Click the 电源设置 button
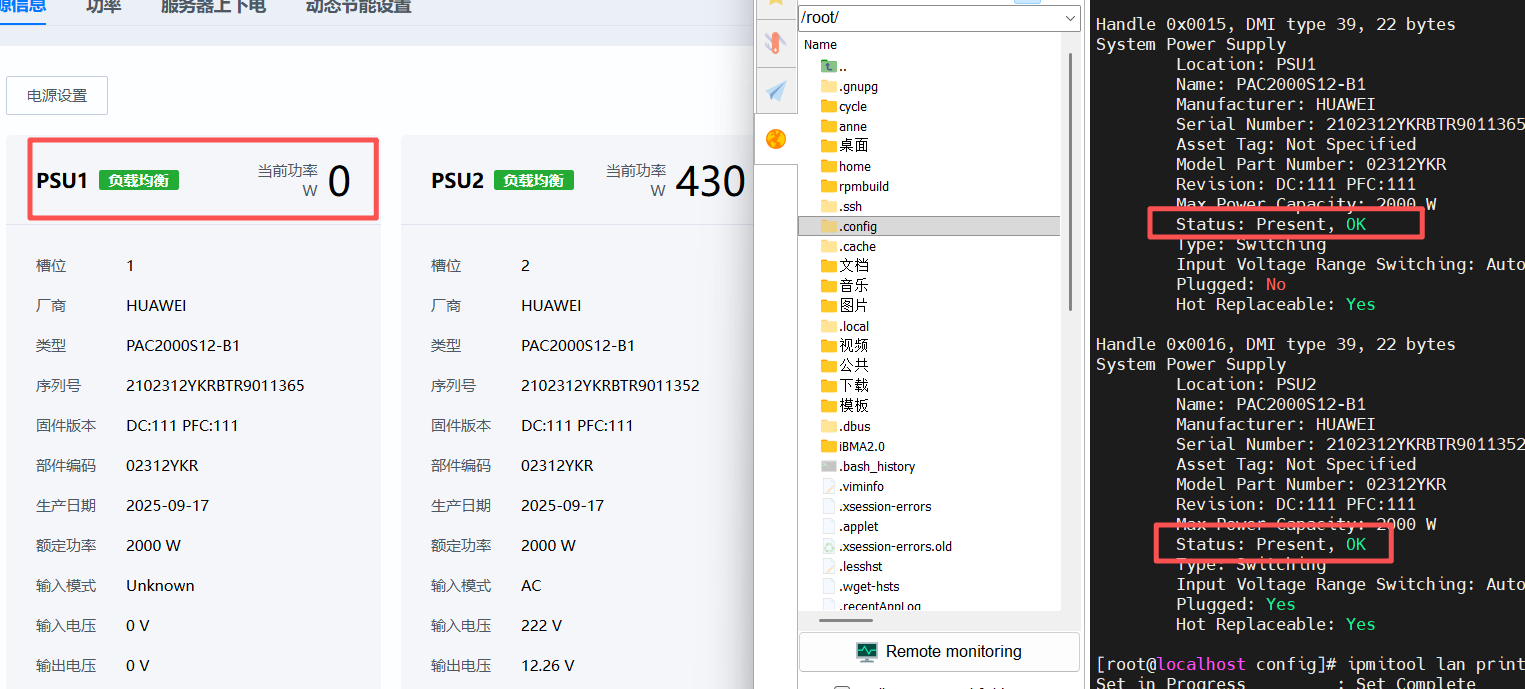 tap(57, 96)
